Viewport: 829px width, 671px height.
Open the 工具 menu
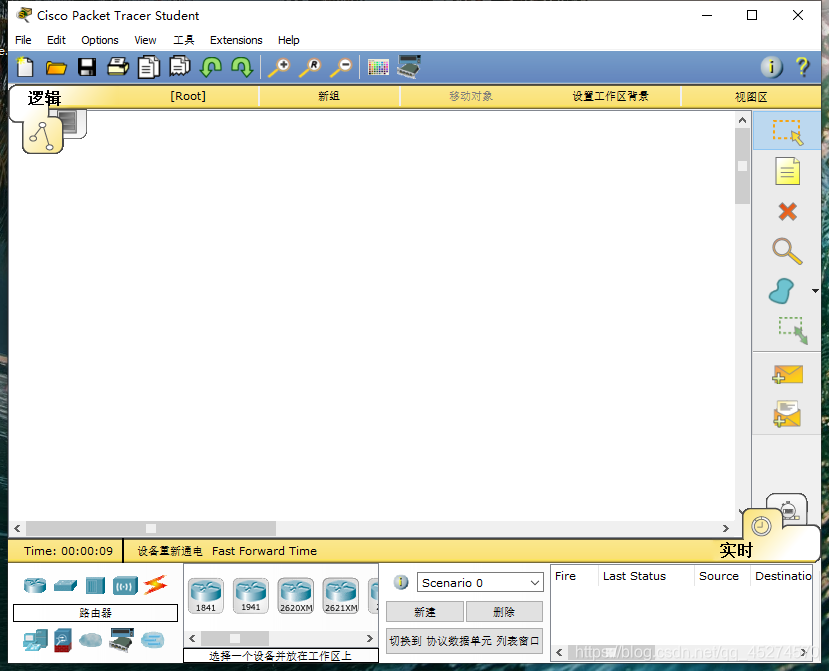point(183,40)
